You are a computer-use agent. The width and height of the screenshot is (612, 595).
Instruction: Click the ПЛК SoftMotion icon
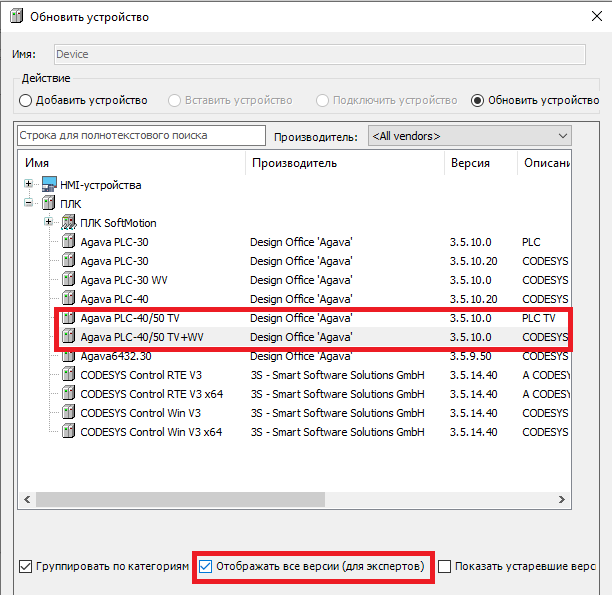(x=69, y=223)
